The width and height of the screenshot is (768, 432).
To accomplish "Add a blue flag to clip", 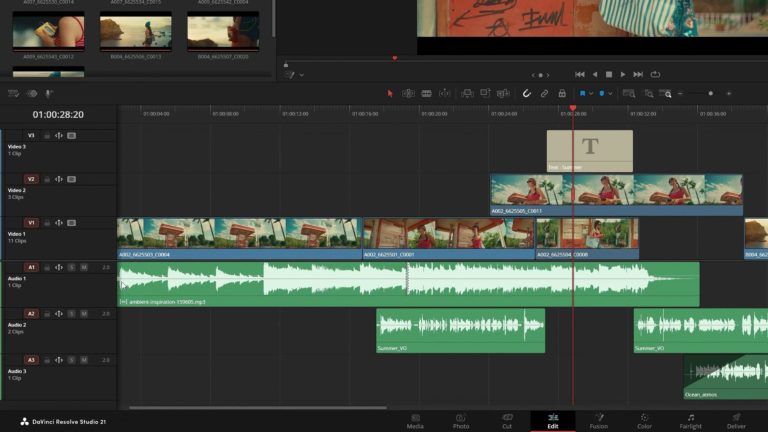I will pyautogui.click(x=582, y=94).
